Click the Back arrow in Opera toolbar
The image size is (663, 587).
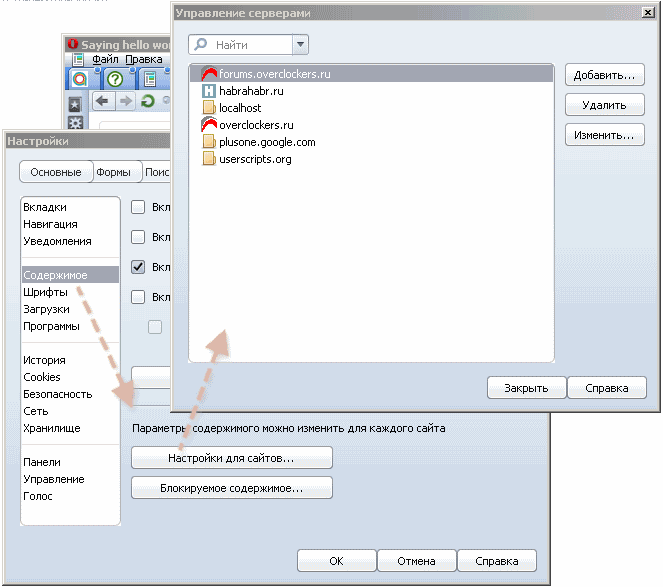[x=102, y=101]
